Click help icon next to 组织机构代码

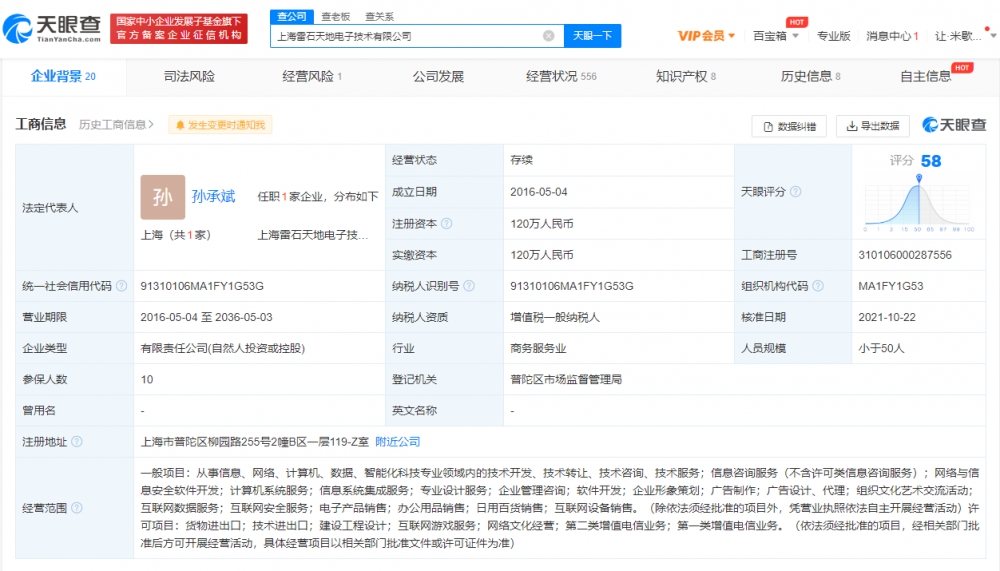[x=818, y=286]
